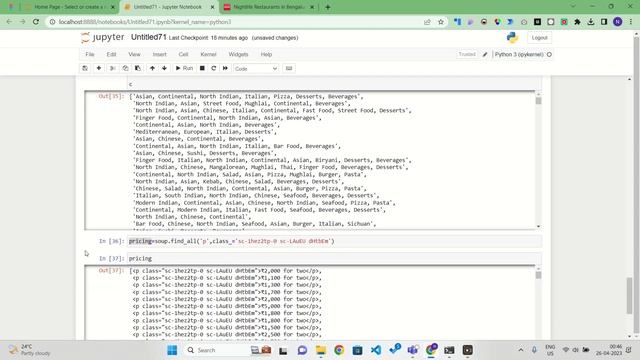The width and height of the screenshot is (640, 360).
Task: Open the Chrome three-dot menu
Action: click(631, 22)
